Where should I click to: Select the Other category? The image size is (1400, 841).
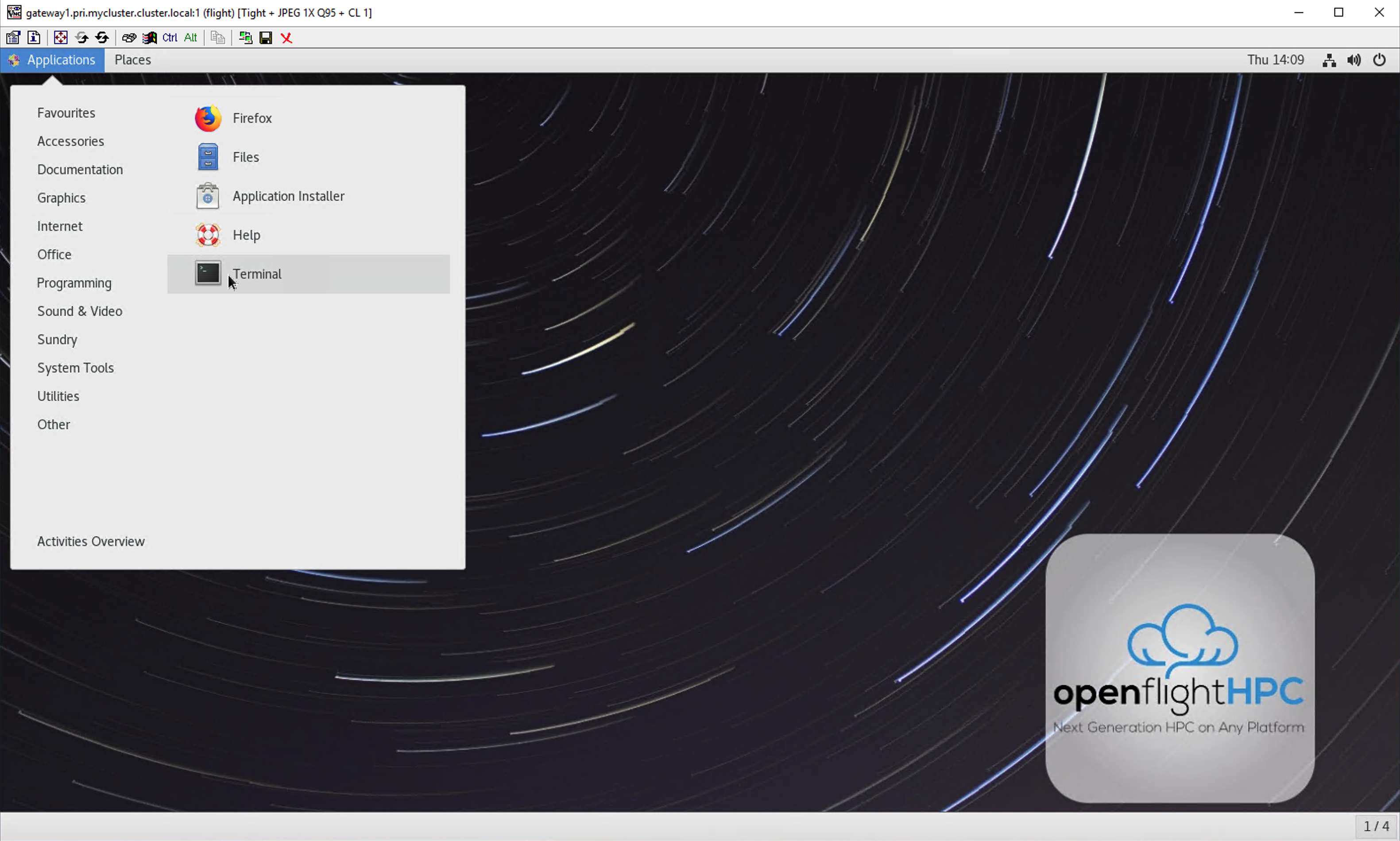pyautogui.click(x=54, y=424)
